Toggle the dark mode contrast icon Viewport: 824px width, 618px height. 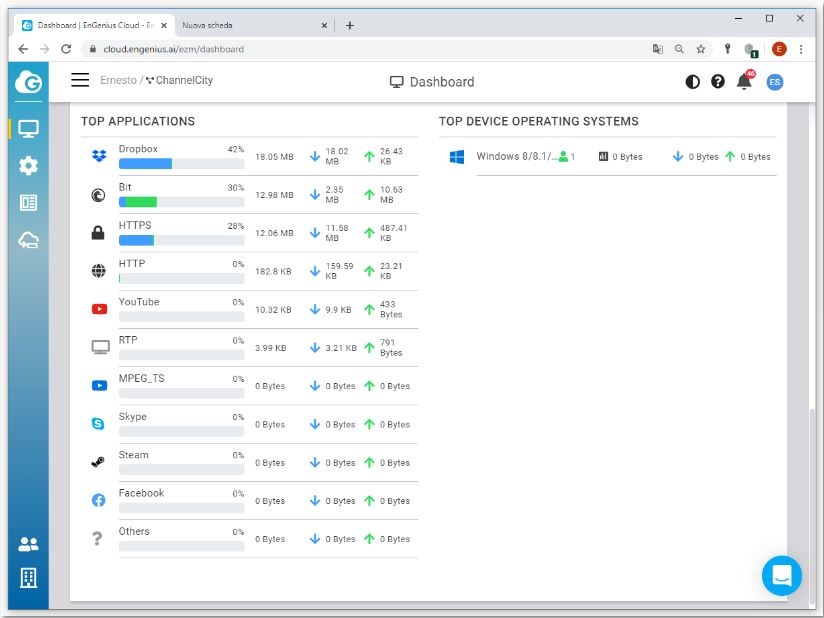[693, 82]
